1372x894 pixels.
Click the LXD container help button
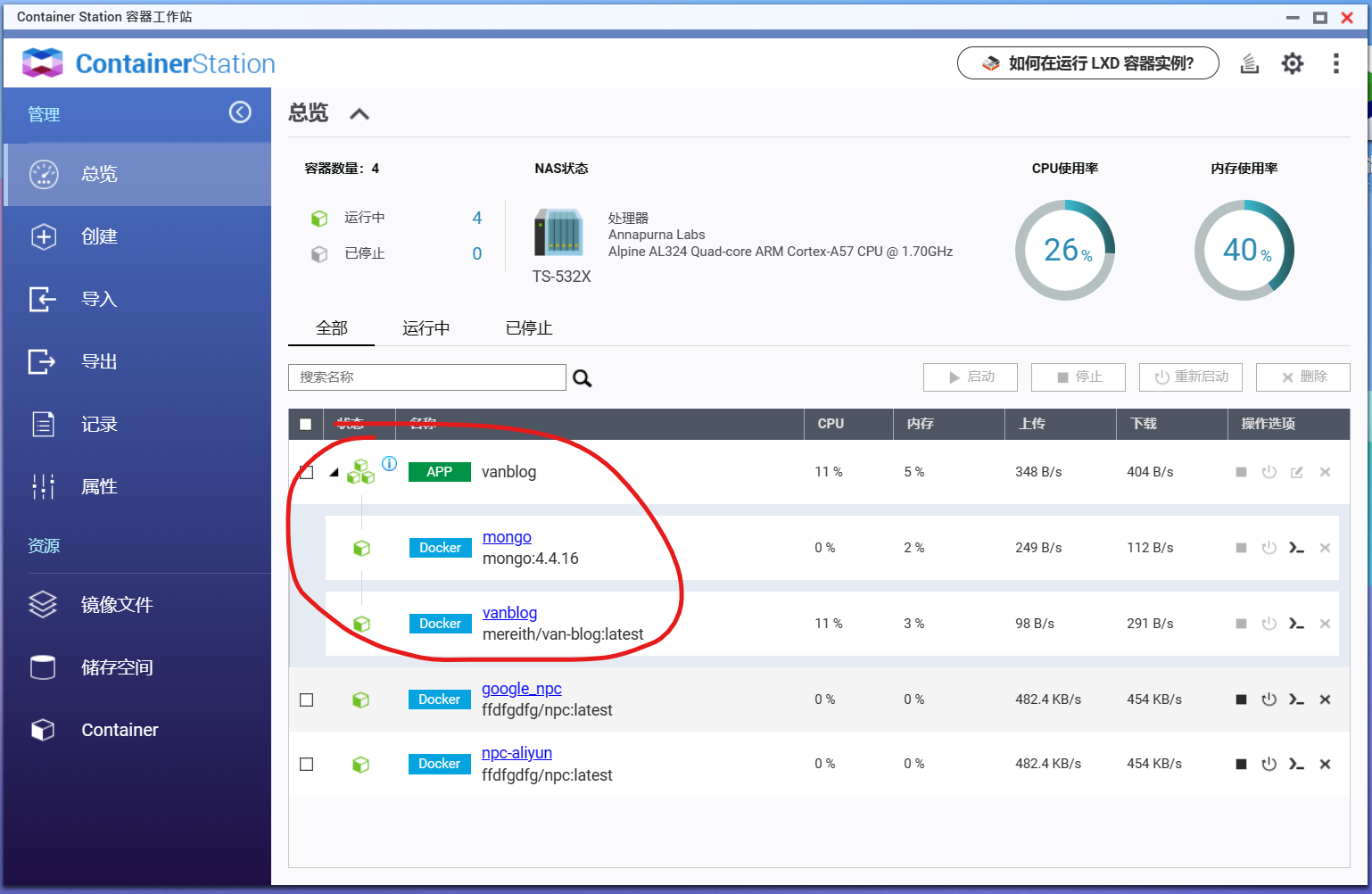point(1087,63)
